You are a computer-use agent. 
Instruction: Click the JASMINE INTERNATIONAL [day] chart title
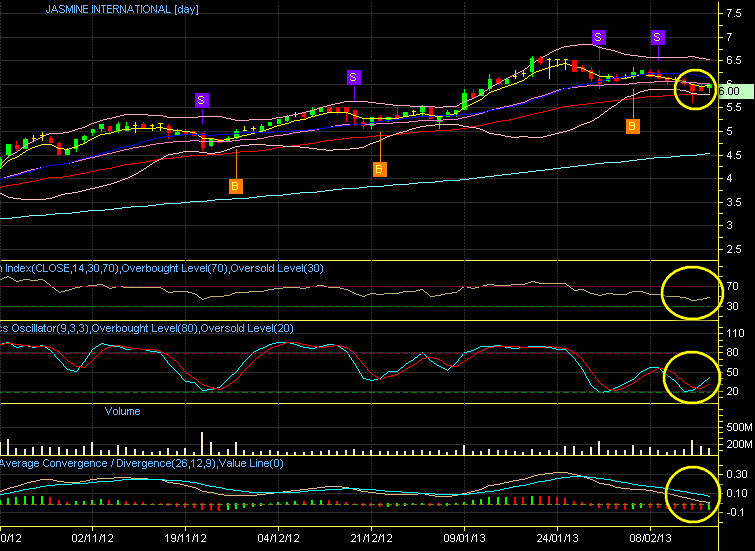(122, 9)
